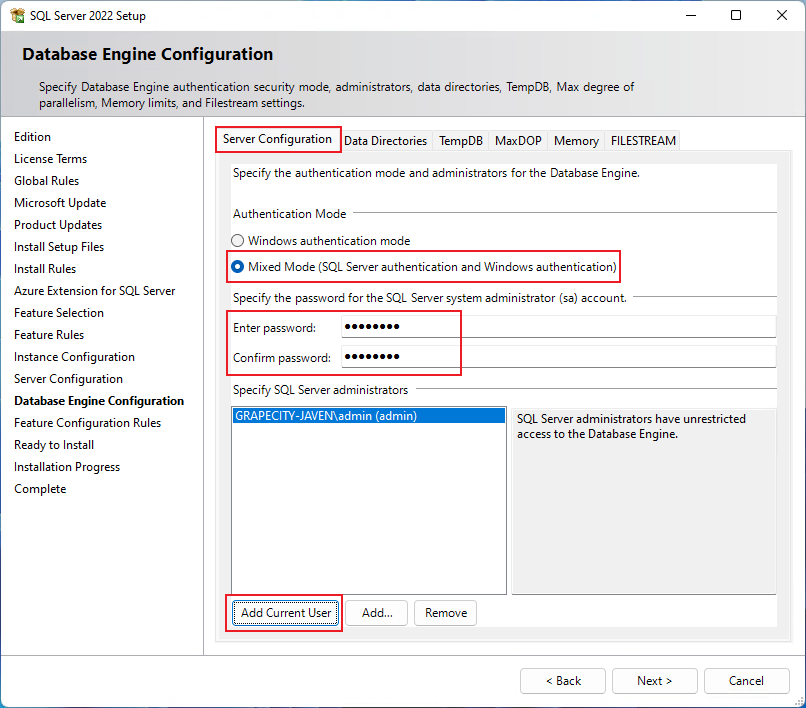Viewport: 806px width, 708px height.
Task: Switch to the MaxDOP tab
Action: point(518,141)
